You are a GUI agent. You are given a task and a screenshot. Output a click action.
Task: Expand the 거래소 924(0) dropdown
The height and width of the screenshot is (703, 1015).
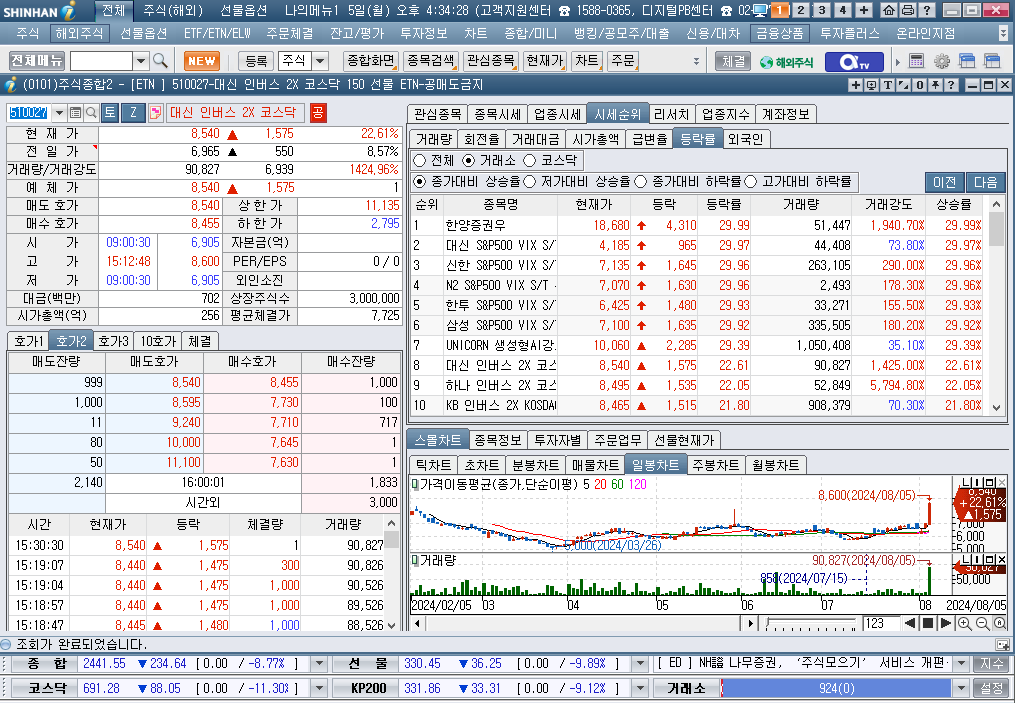[961, 688]
